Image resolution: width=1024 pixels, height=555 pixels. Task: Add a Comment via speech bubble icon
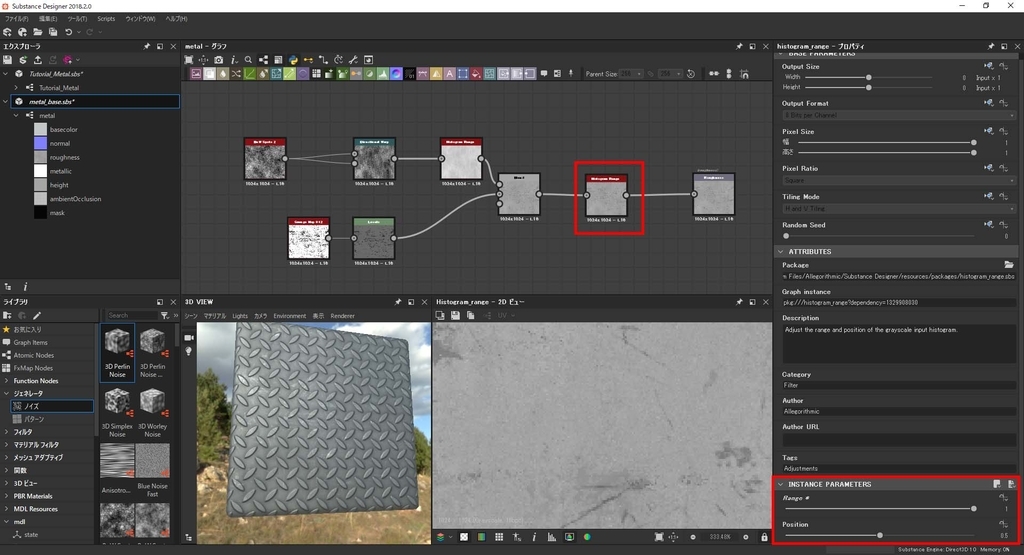[x=544, y=74]
